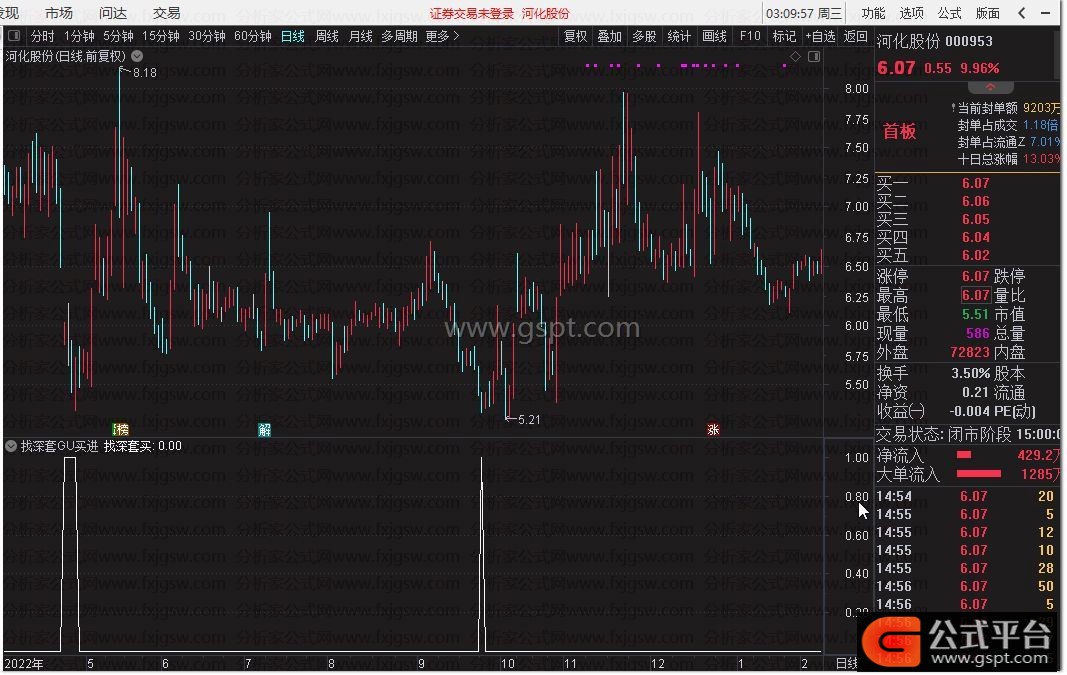
Task: Click the boxed 最高 value 6.07
Action: 975,295
